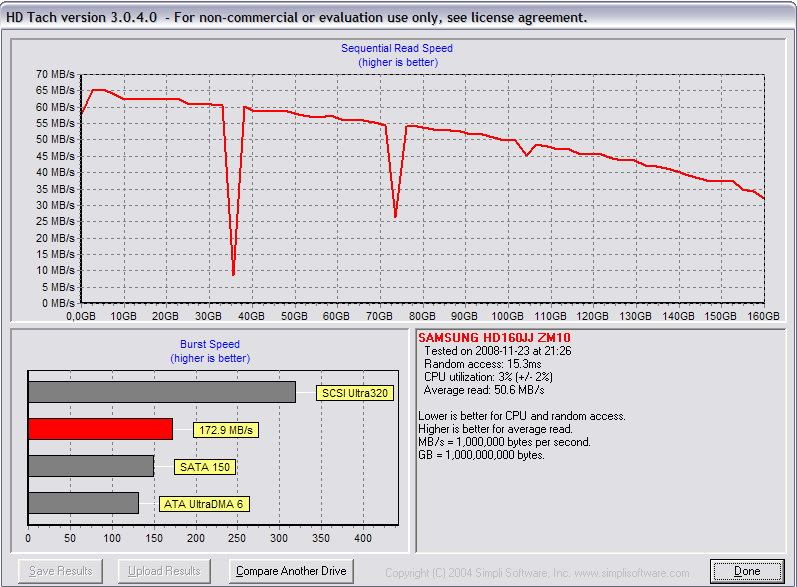Click the gray SATA 150 bar
This screenshot has height=587, width=797.
[x=91, y=466]
